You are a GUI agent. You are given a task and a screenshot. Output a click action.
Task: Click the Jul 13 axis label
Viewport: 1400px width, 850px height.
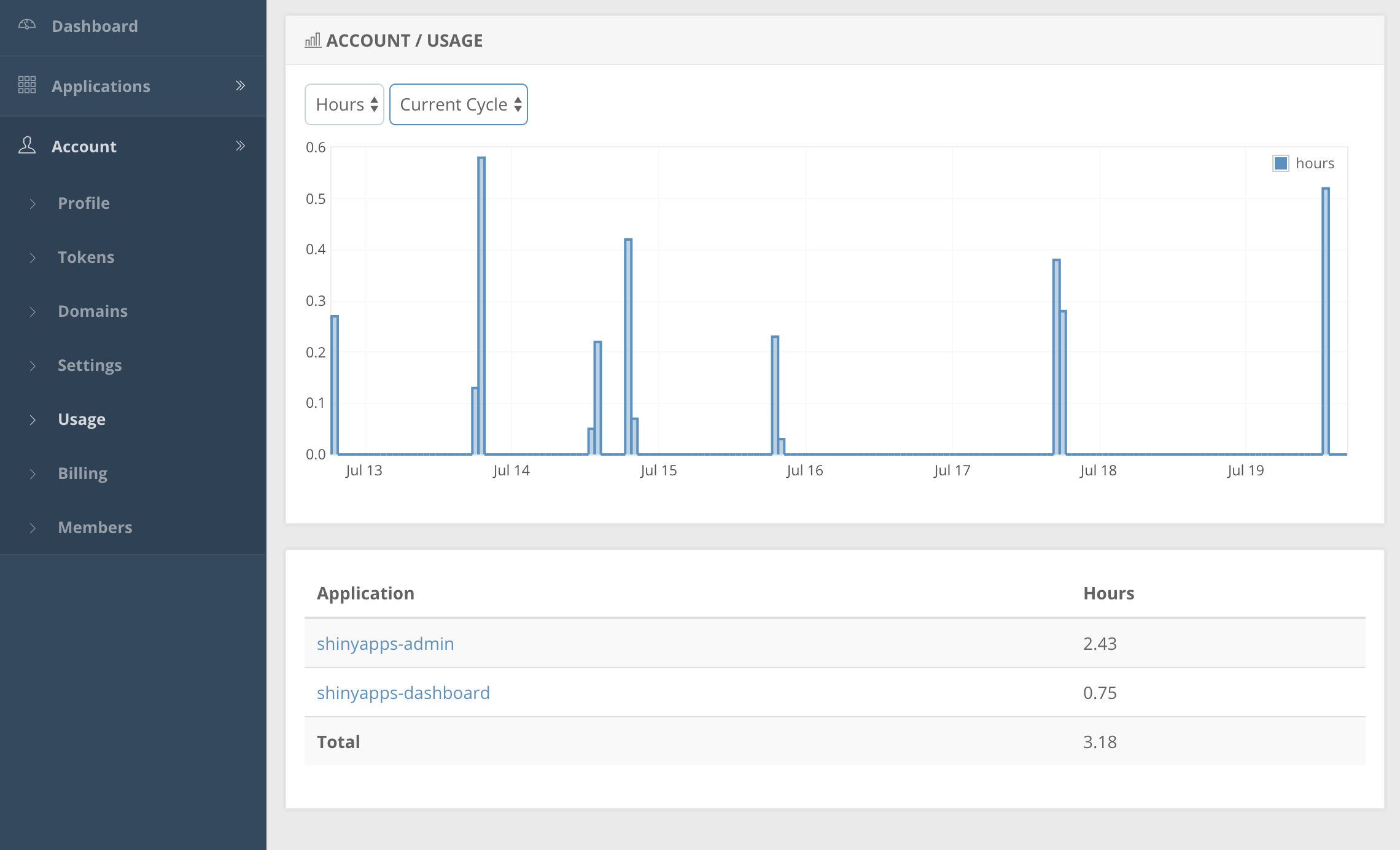pos(364,470)
